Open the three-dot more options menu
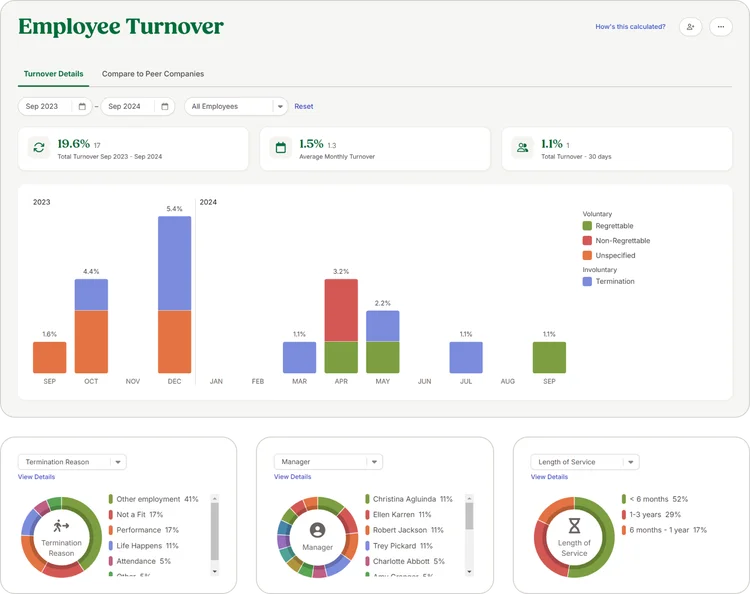The height and width of the screenshot is (594, 750). click(721, 27)
